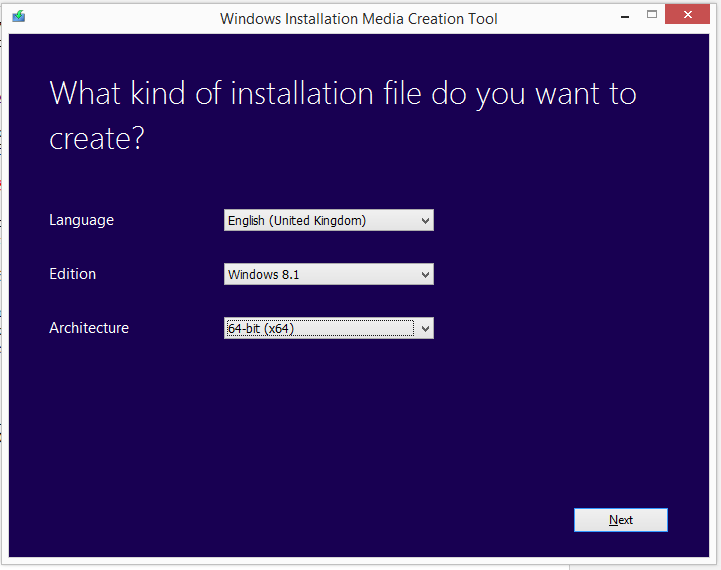Close the Windows Installation Media Creation Tool

coord(687,15)
